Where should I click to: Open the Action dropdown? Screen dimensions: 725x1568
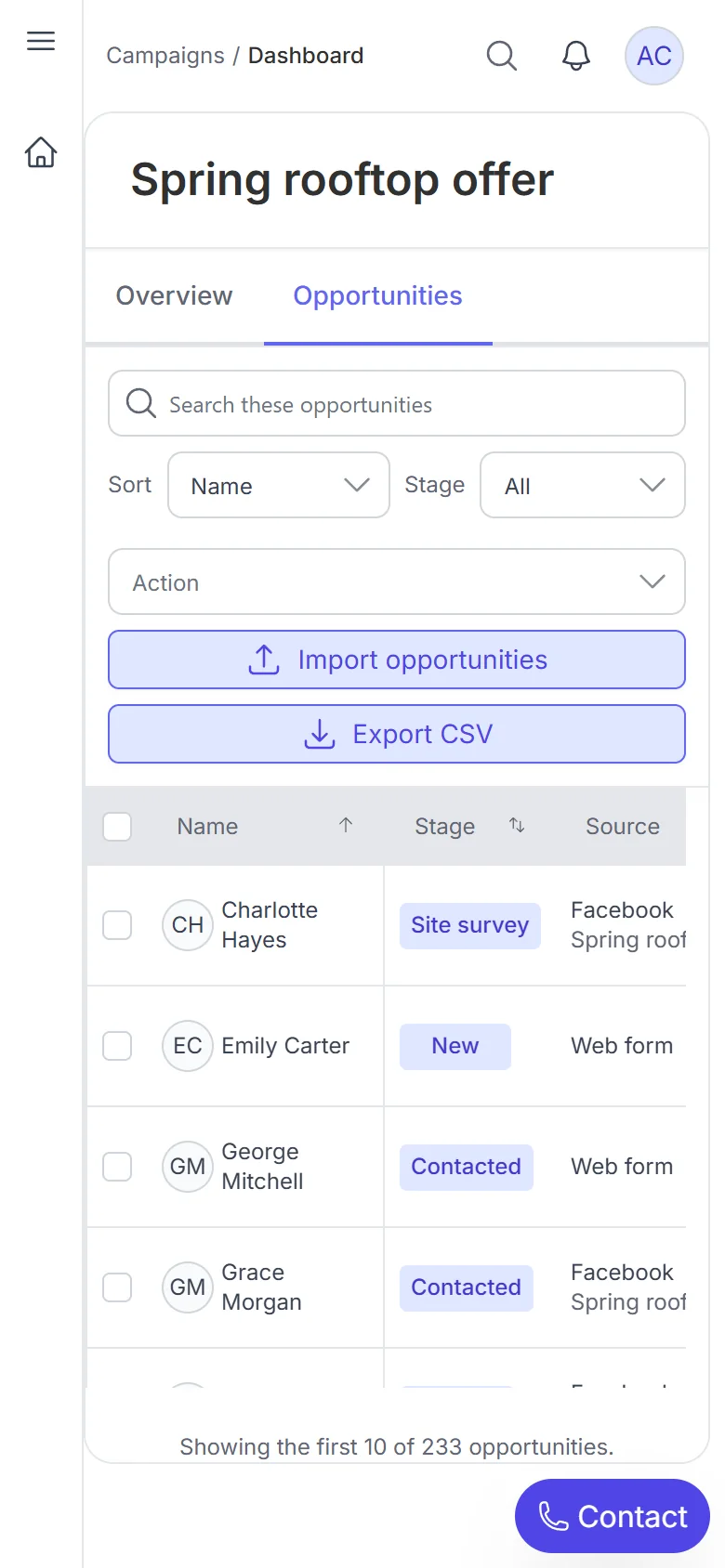[x=397, y=581]
